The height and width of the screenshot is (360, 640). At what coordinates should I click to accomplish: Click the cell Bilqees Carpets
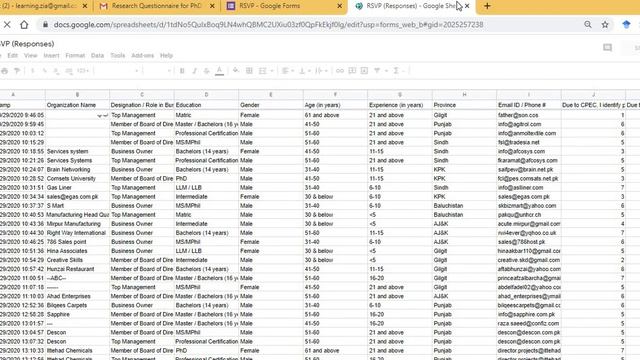point(77,306)
